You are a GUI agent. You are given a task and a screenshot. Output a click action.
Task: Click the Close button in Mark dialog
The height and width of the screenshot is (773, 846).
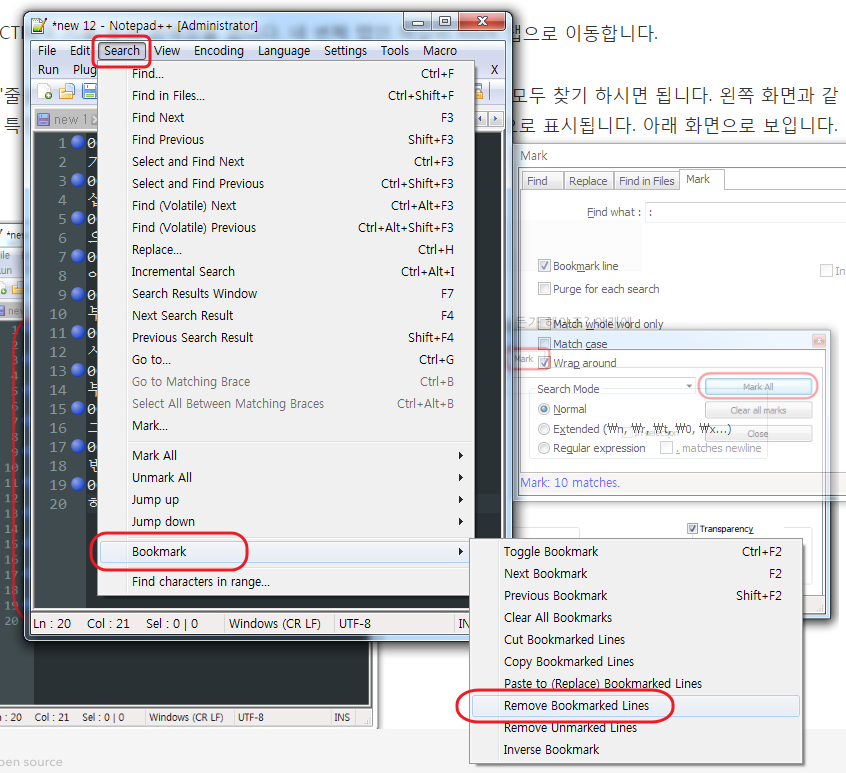point(758,434)
